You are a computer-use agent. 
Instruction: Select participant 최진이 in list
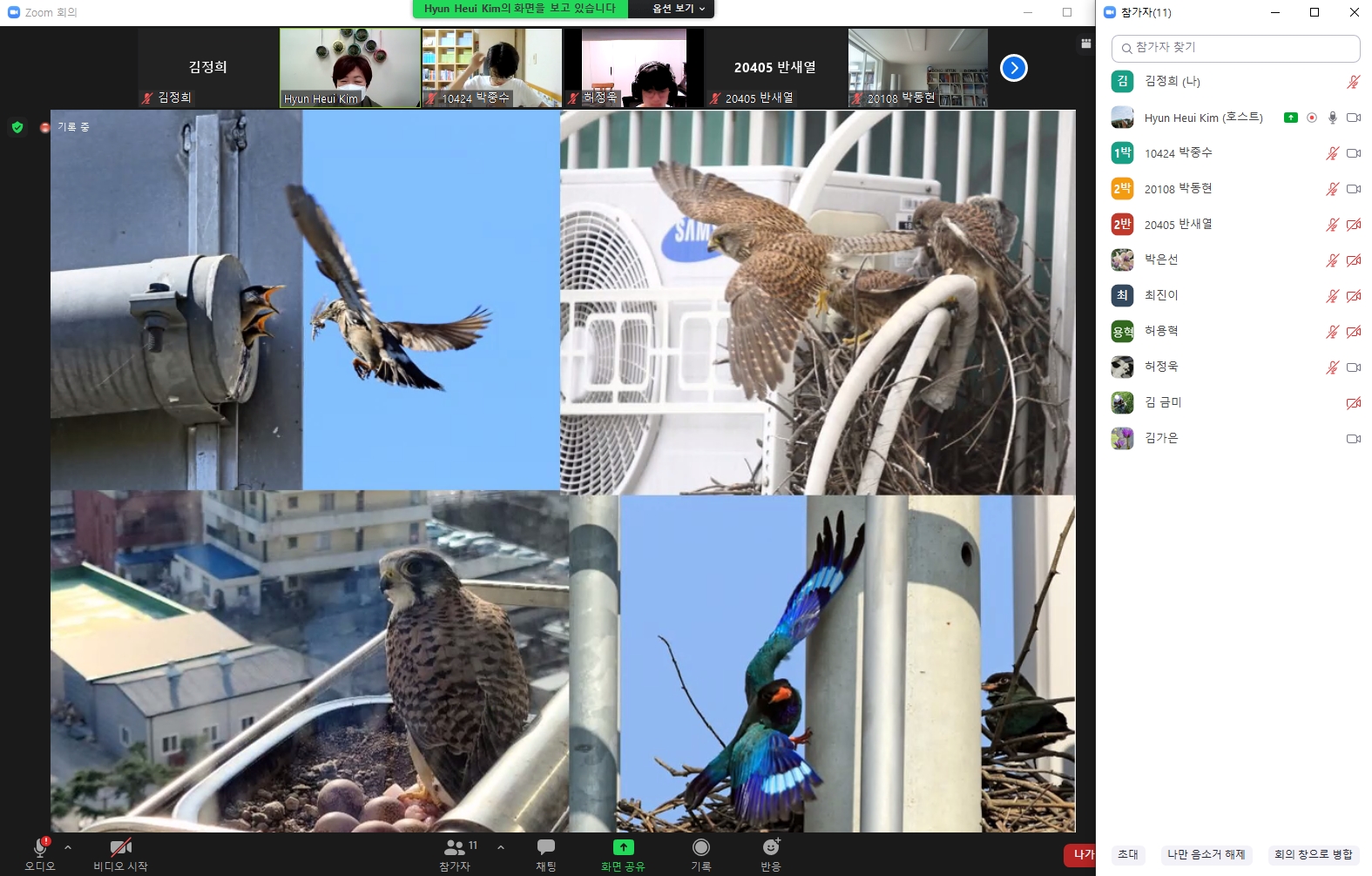[x=1235, y=295]
